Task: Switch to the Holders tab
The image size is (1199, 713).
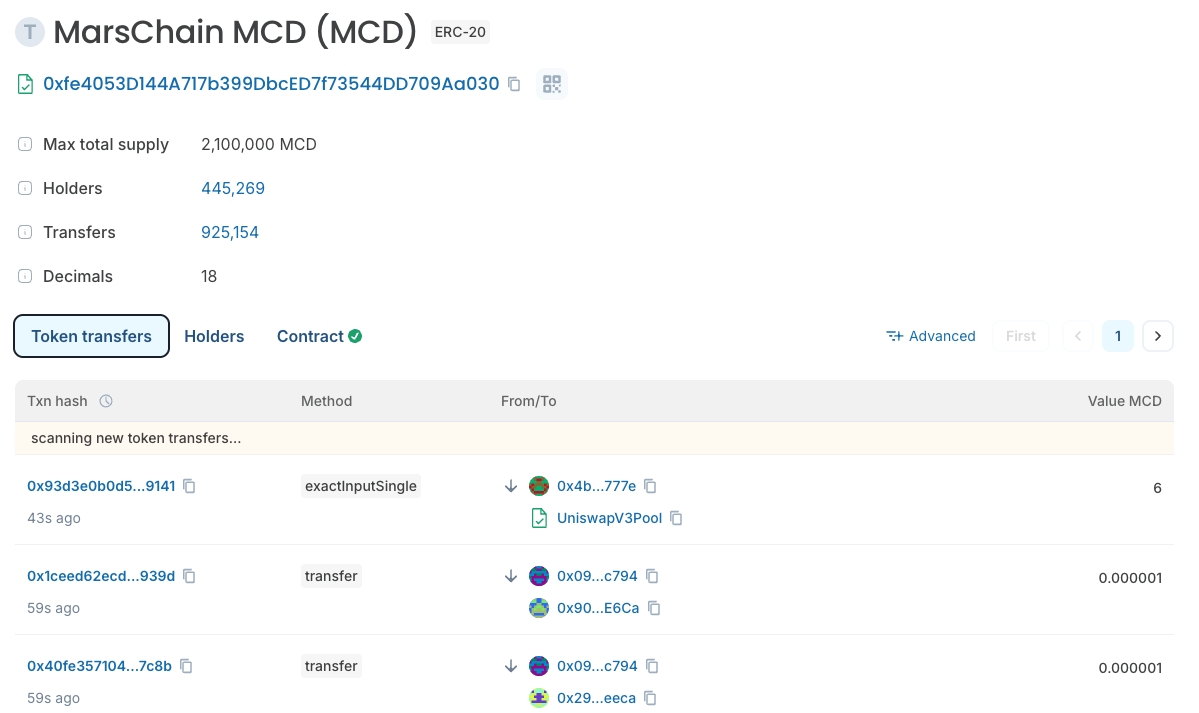Action: pyautogui.click(x=214, y=336)
